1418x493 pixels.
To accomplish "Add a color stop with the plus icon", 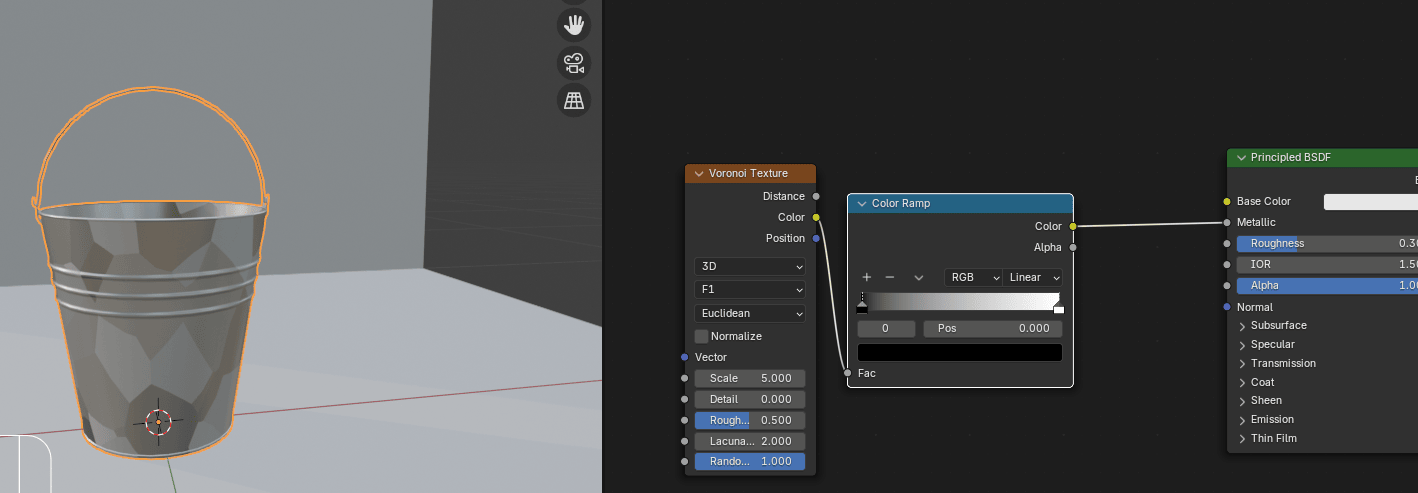I will point(866,277).
